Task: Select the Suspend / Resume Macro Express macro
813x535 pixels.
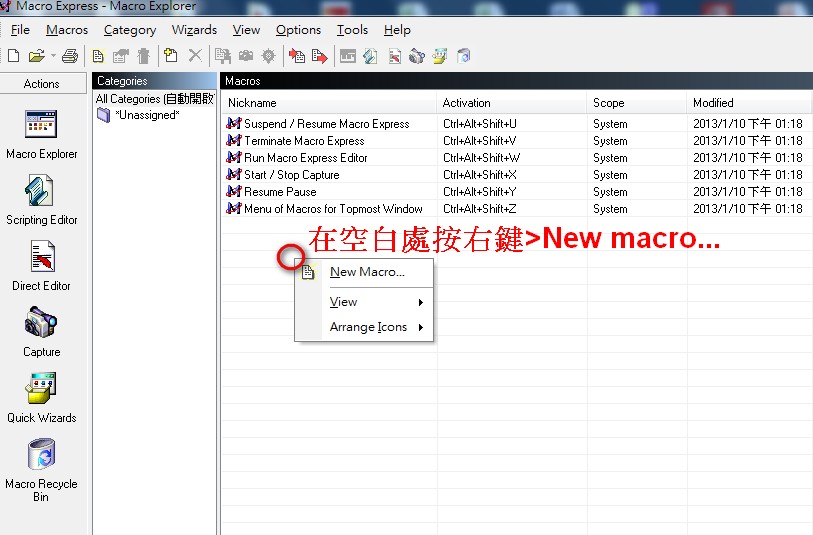Action: click(327, 123)
